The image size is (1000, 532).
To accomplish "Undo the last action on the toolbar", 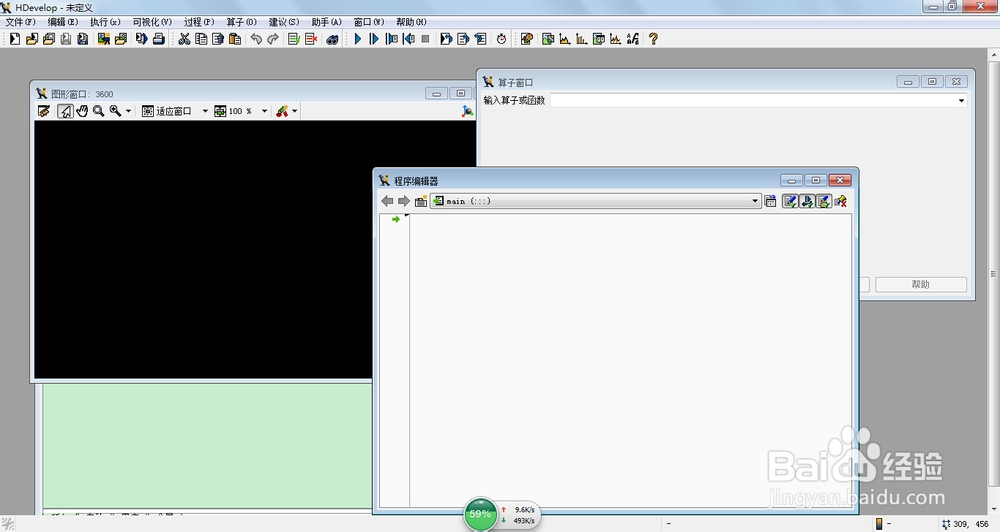I will 256,39.
